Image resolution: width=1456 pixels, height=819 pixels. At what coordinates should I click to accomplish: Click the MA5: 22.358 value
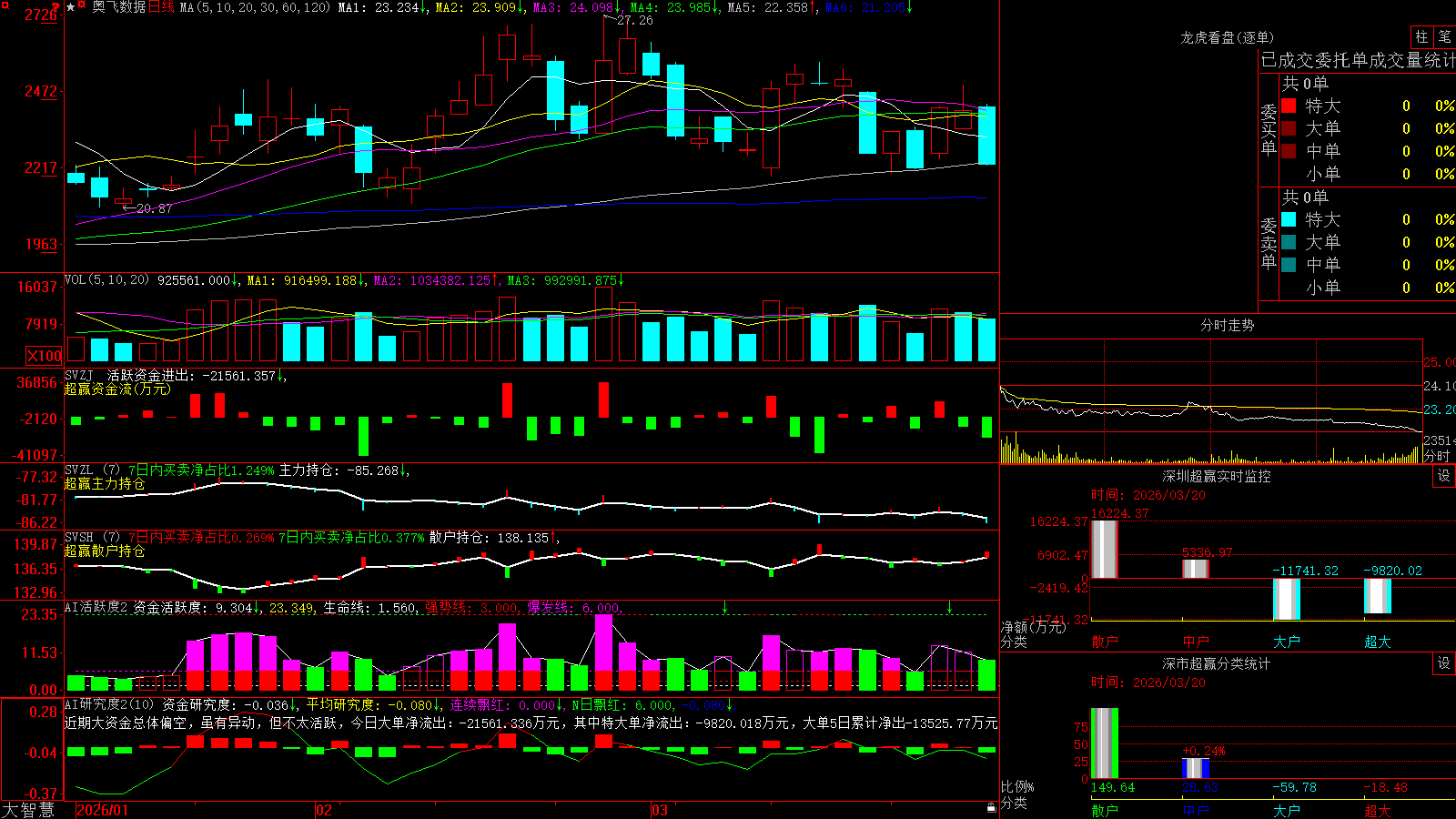[768, 7]
